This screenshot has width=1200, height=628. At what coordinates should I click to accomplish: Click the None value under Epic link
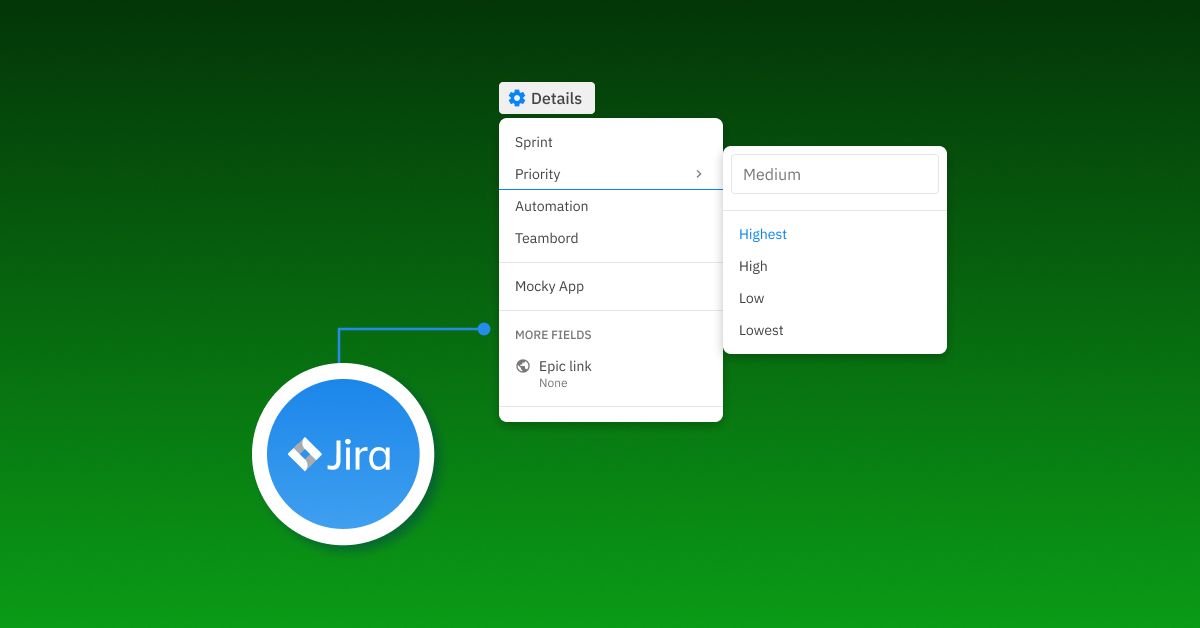click(553, 383)
